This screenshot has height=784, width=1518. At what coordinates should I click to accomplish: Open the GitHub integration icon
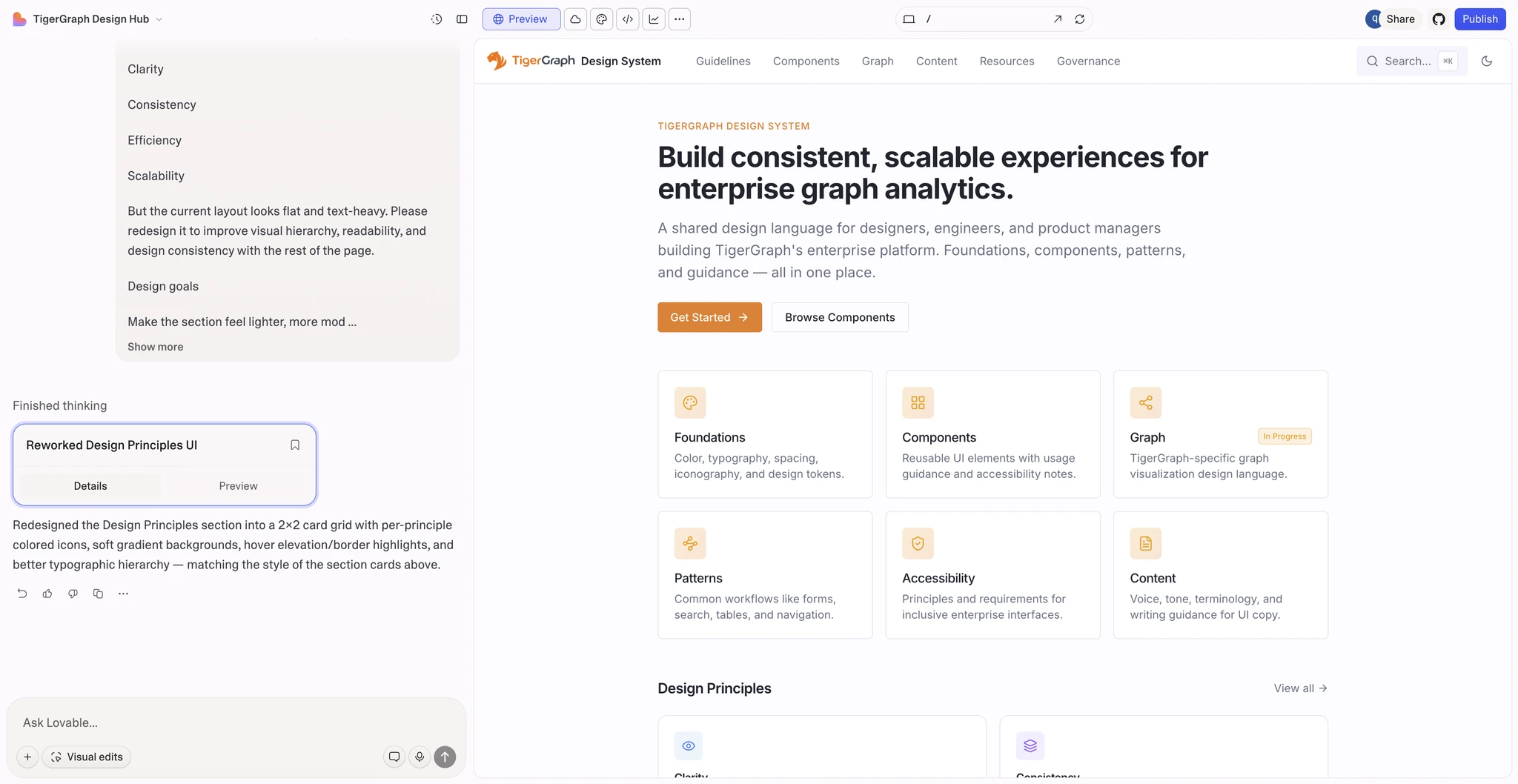coord(1439,19)
